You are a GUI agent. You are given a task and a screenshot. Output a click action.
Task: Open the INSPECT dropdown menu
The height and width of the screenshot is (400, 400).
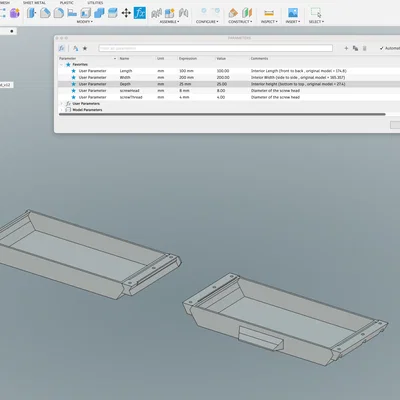[269, 22]
